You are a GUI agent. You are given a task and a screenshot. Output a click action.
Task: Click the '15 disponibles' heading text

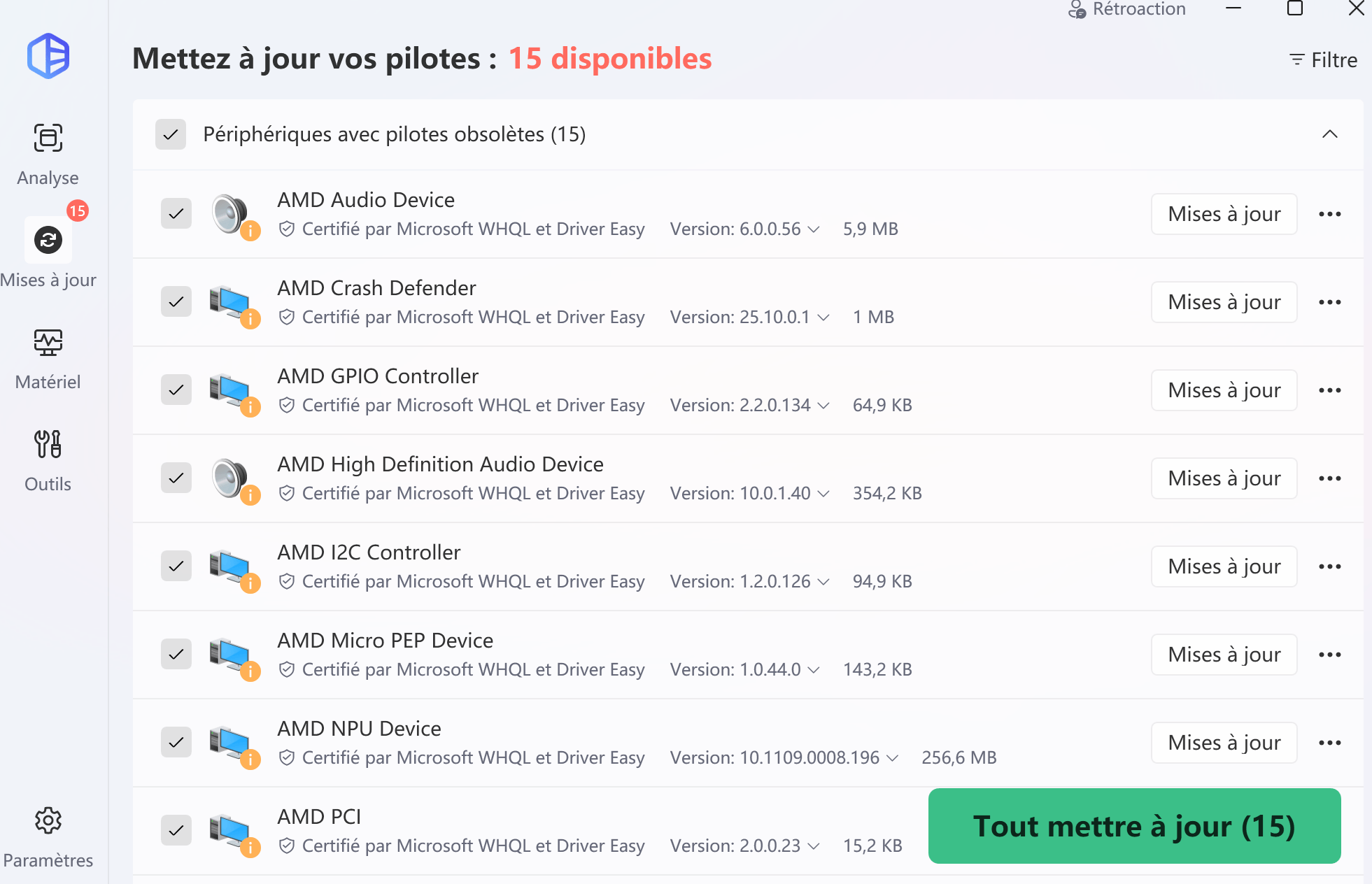(x=609, y=59)
